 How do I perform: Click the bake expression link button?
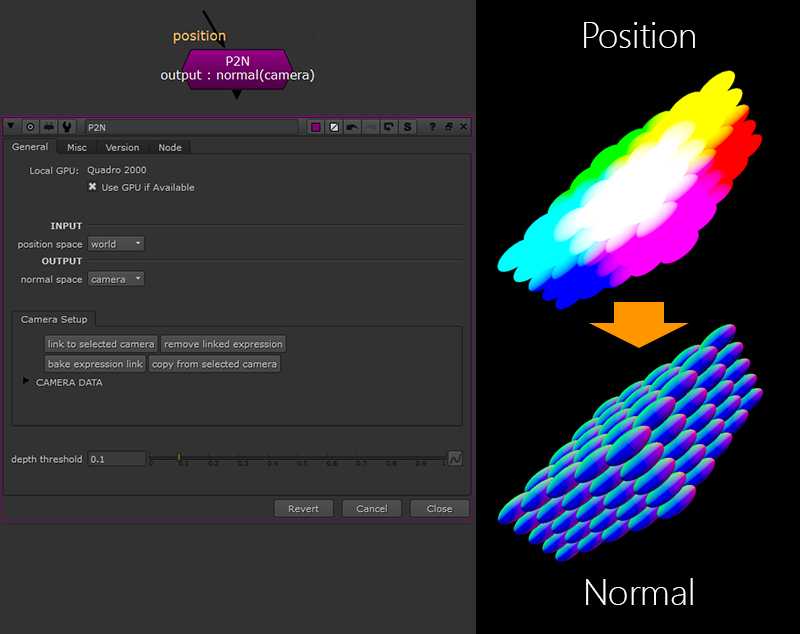[95, 364]
